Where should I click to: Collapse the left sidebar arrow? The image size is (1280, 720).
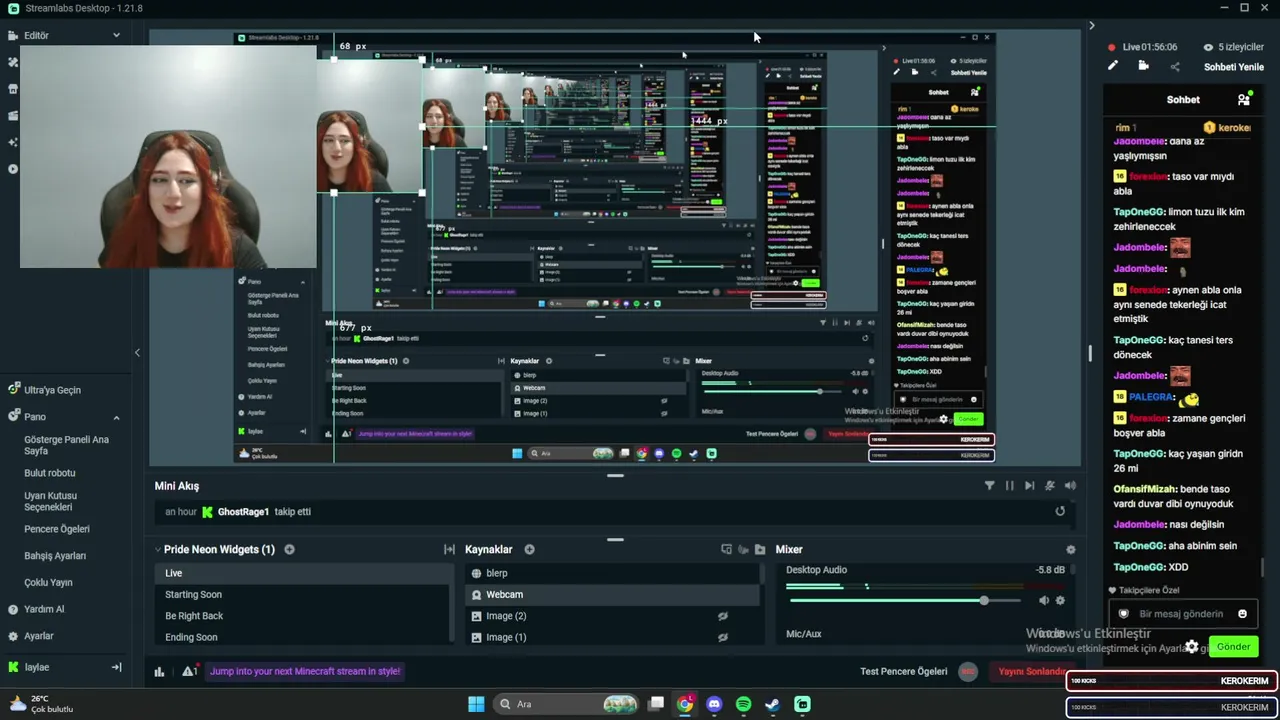pyautogui.click(x=137, y=352)
